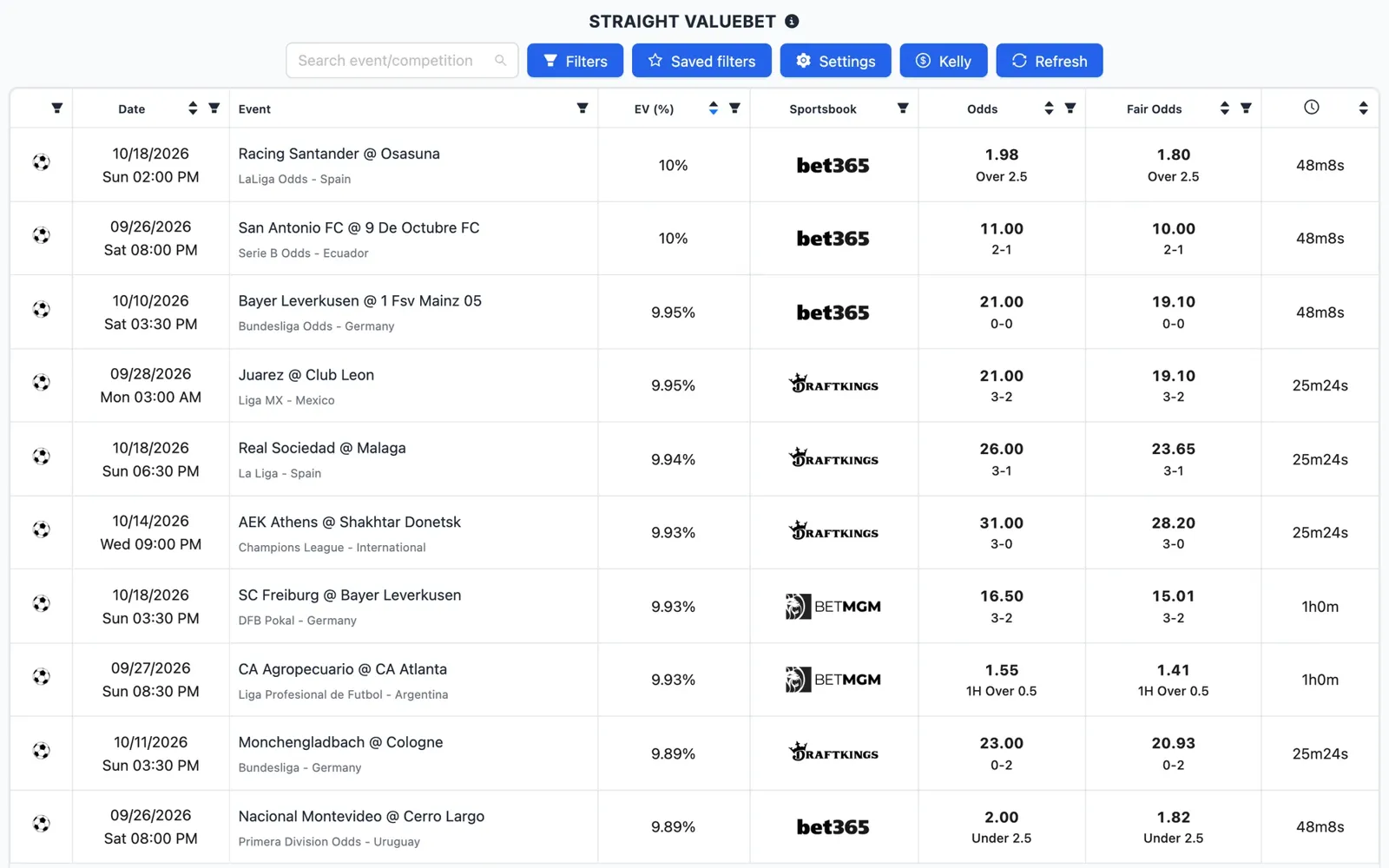Click soccer ball icon for Racing Santander row

41,162
